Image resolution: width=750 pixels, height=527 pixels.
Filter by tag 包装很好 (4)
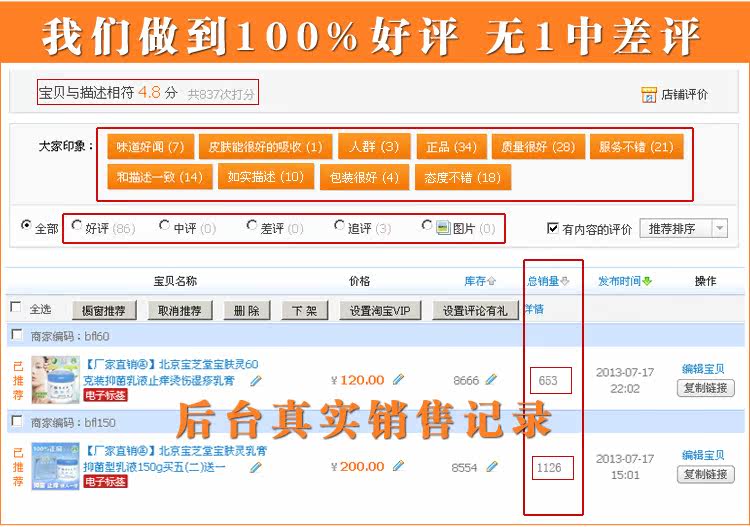pos(364,177)
